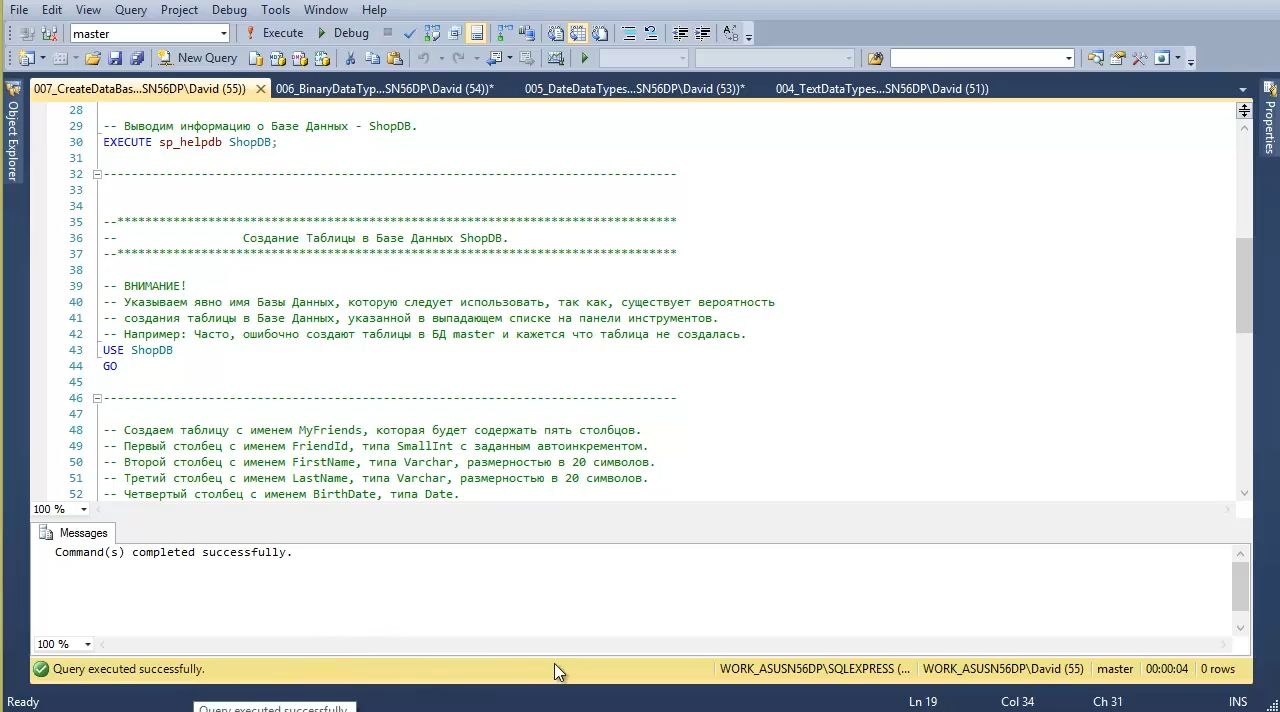Open the Find combo box dropdown
Screen dimensions: 1280x712
point(1068,58)
